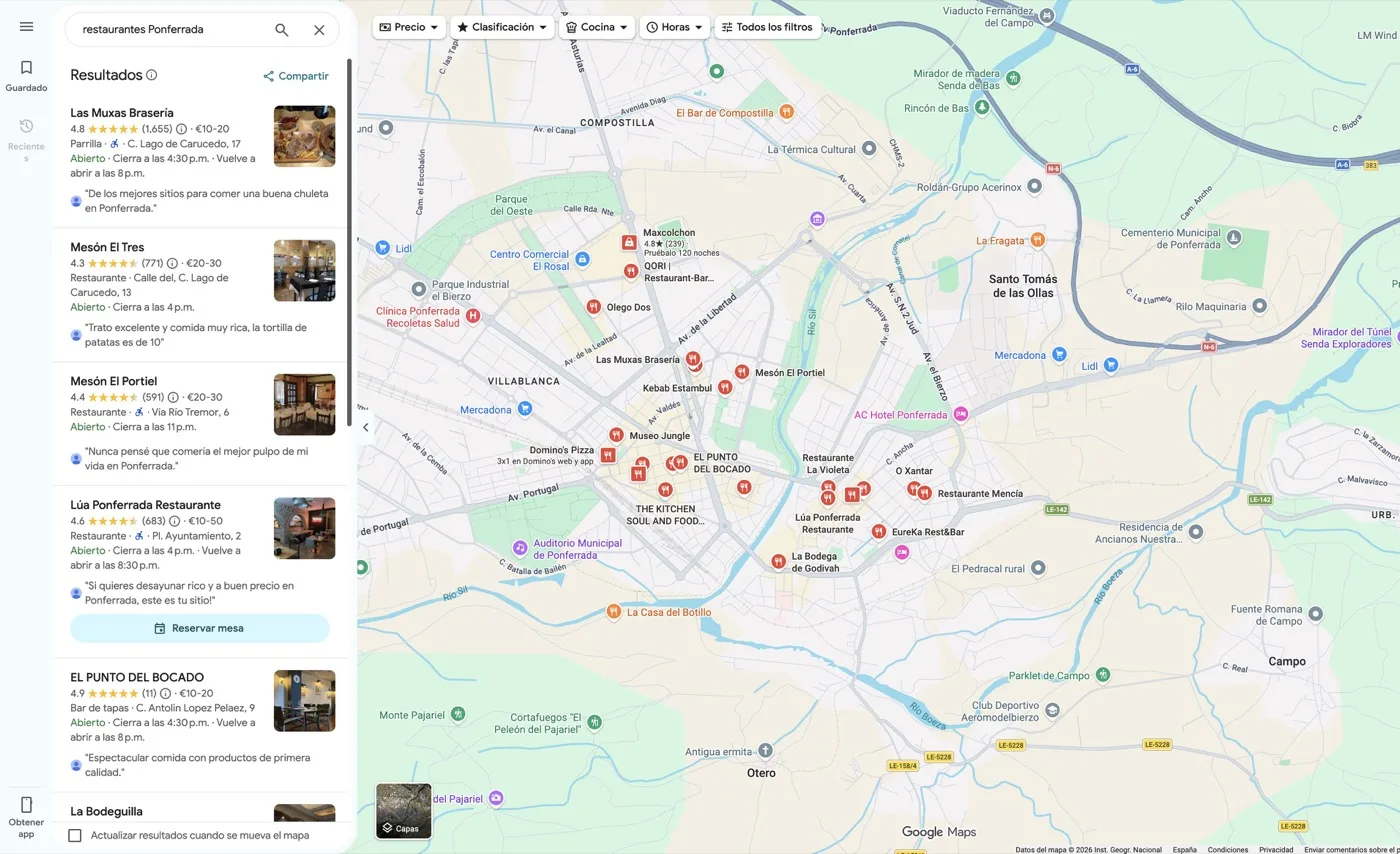Click Compartir to share results
This screenshot has width=1400, height=854.
(296, 76)
